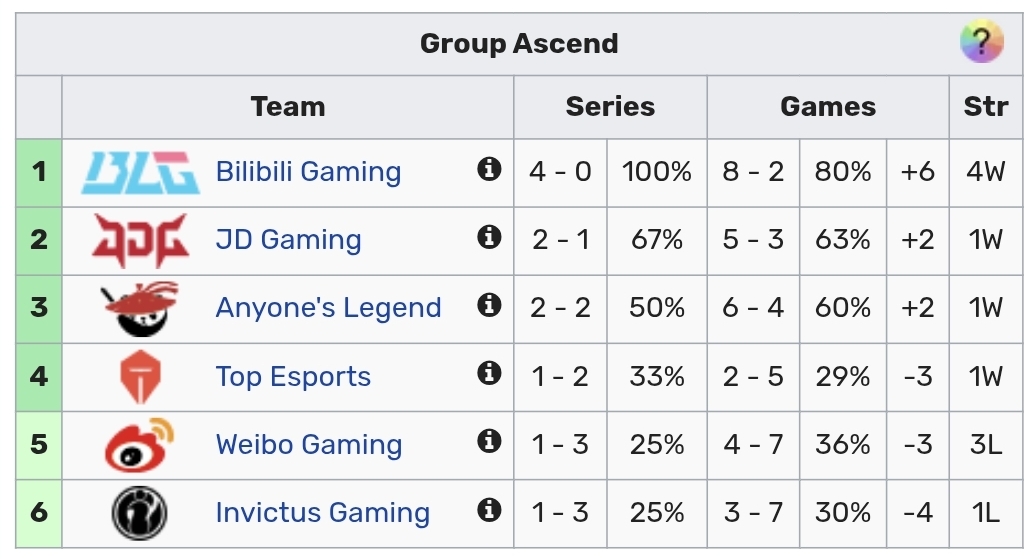This screenshot has width=1035, height=559.
Task: Click the Anyone's Legend team logo
Action: (140, 308)
